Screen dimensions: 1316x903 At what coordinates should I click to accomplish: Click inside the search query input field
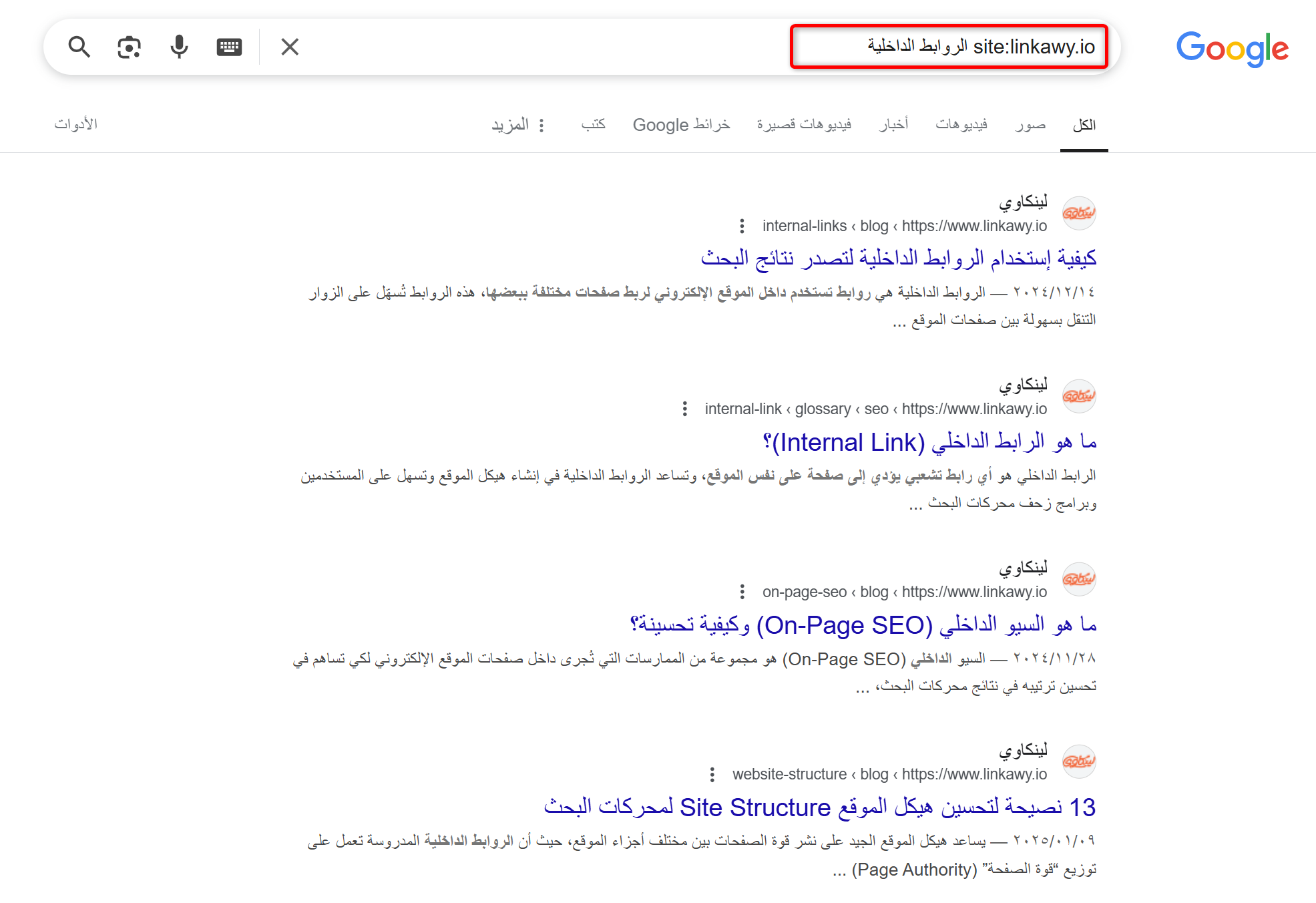(x=948, y=47)
